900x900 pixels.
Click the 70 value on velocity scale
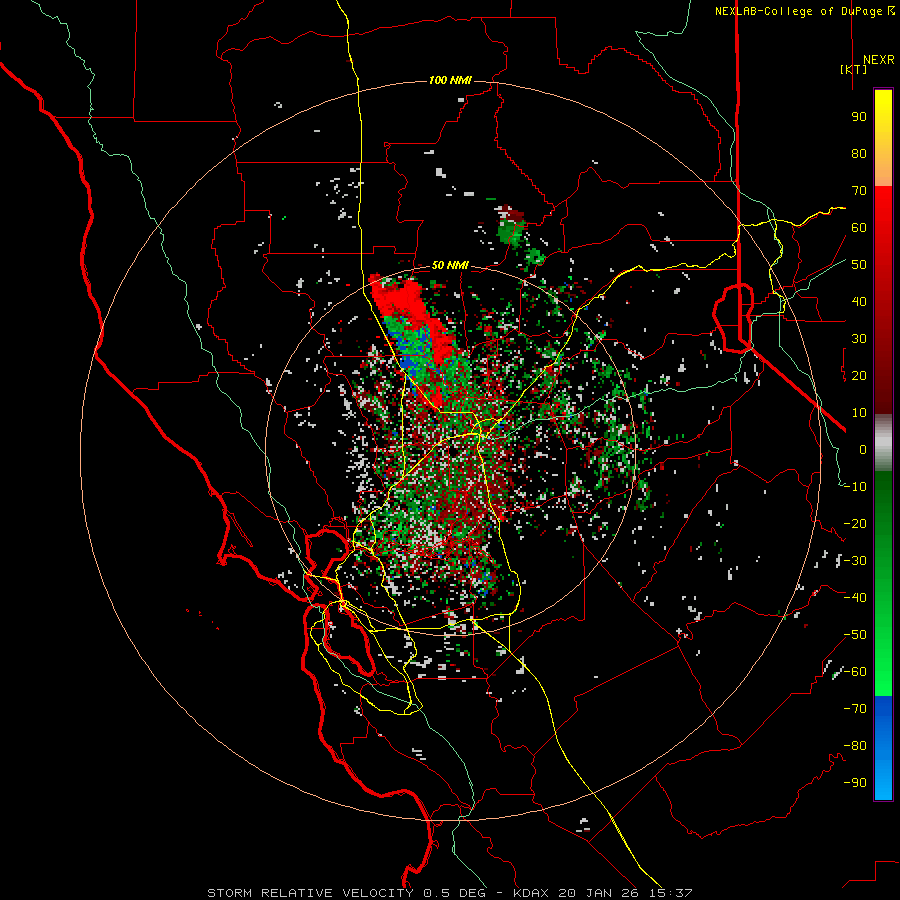pyautogui.click(x=859, y=191)
